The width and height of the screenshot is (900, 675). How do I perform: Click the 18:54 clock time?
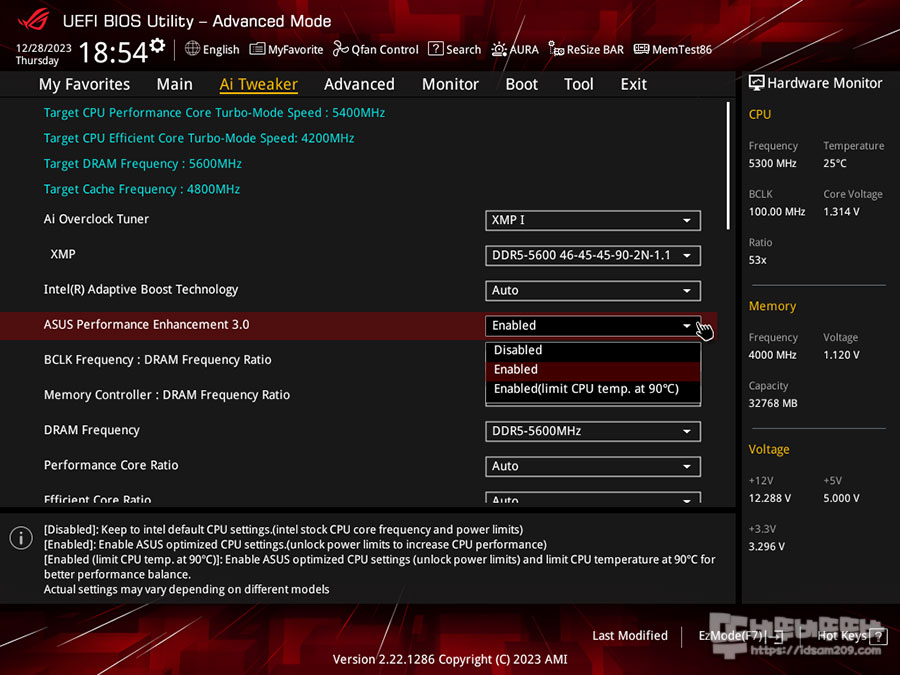pos(112,53)
